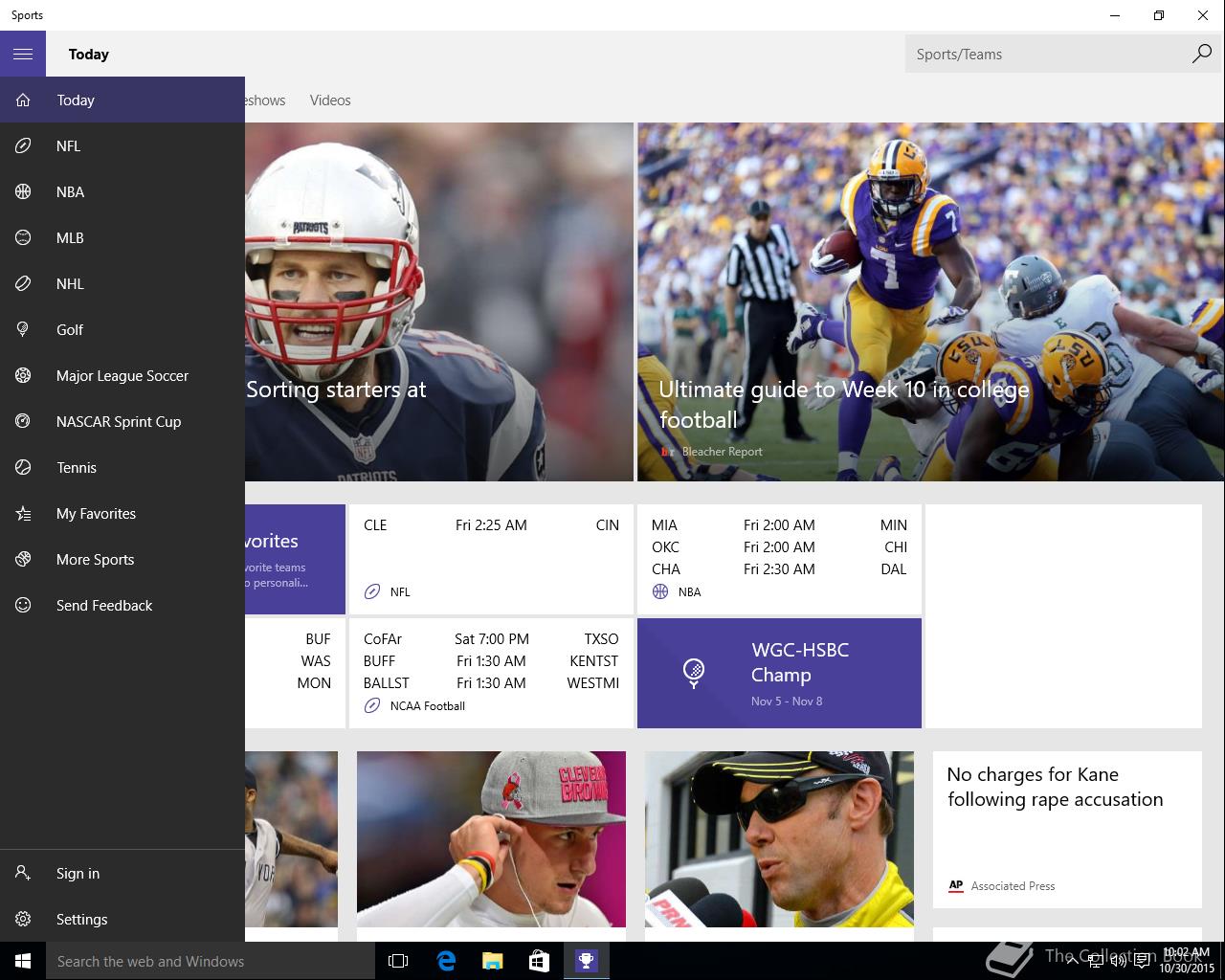1225x980 pixels.
Task: Open Windows Store from taskbar
Action: (x=539, y=961)
